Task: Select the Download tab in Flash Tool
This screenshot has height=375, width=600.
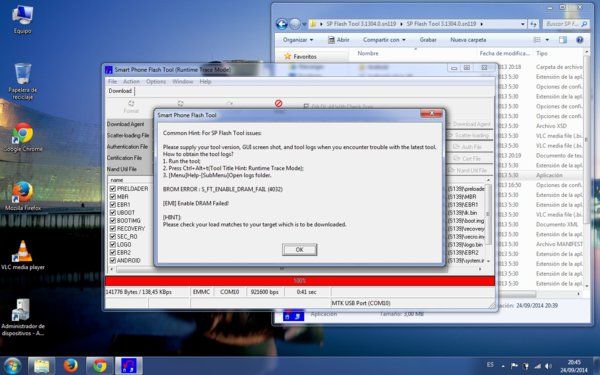Action: [120, 91]
